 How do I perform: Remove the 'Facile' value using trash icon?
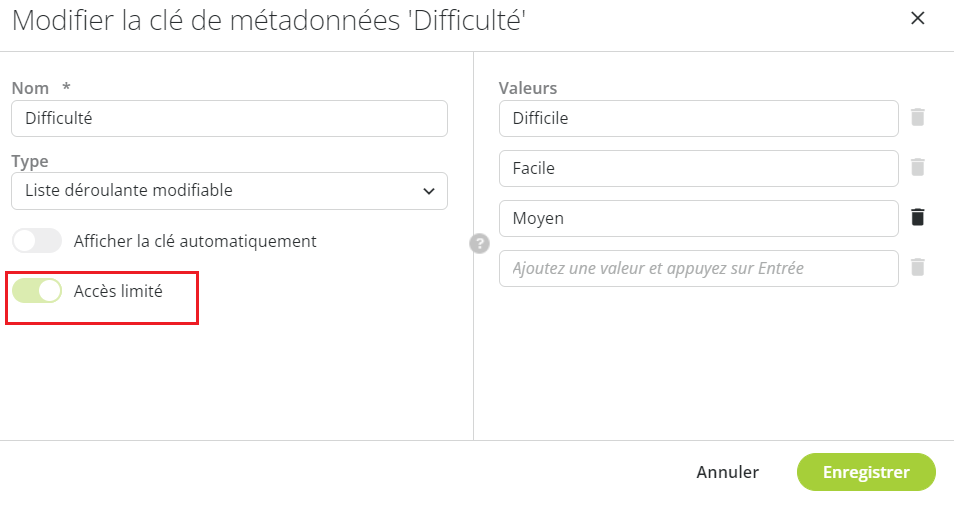click(x=918, y=167)
